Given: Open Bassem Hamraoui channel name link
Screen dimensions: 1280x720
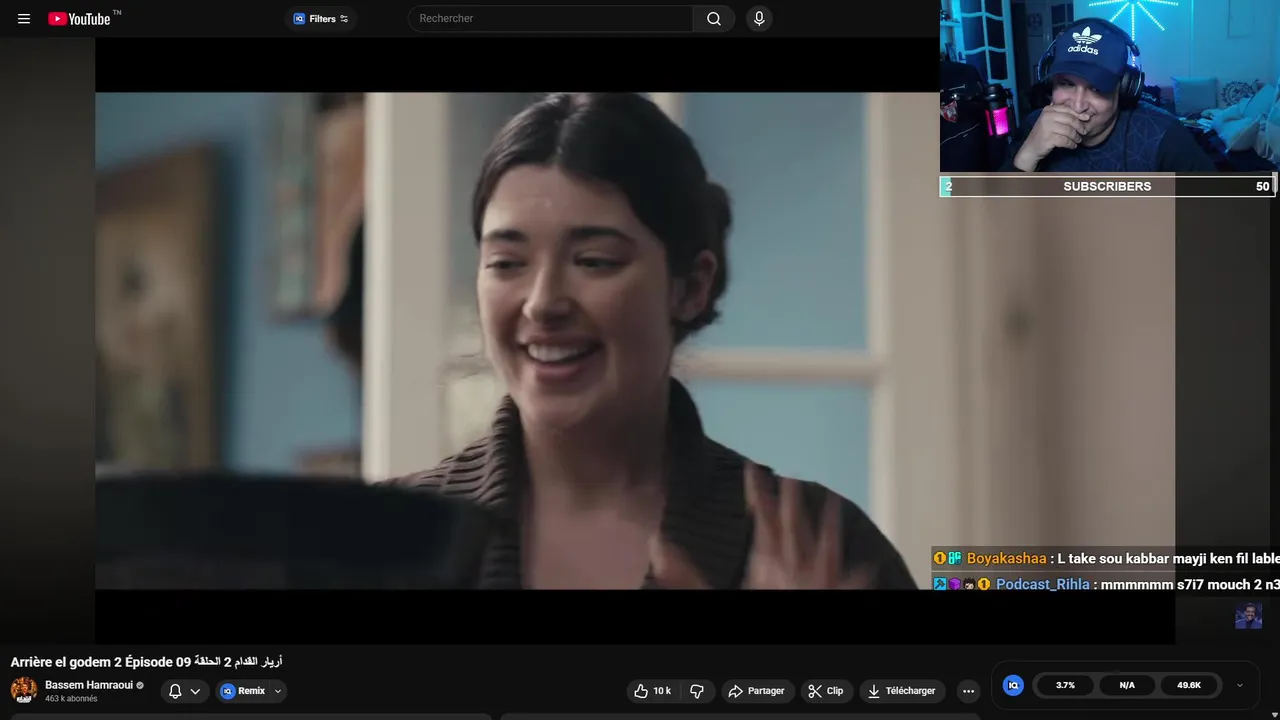Looking at the screenshot, I should (x=89, y=685).
